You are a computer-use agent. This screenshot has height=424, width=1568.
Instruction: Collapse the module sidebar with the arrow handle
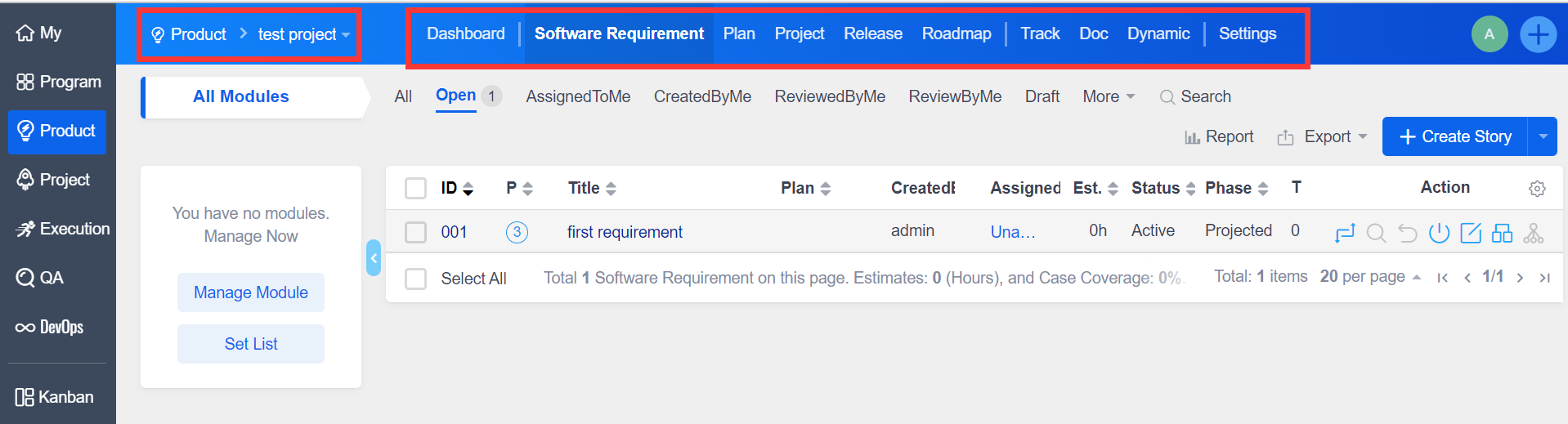click(374, 258)
